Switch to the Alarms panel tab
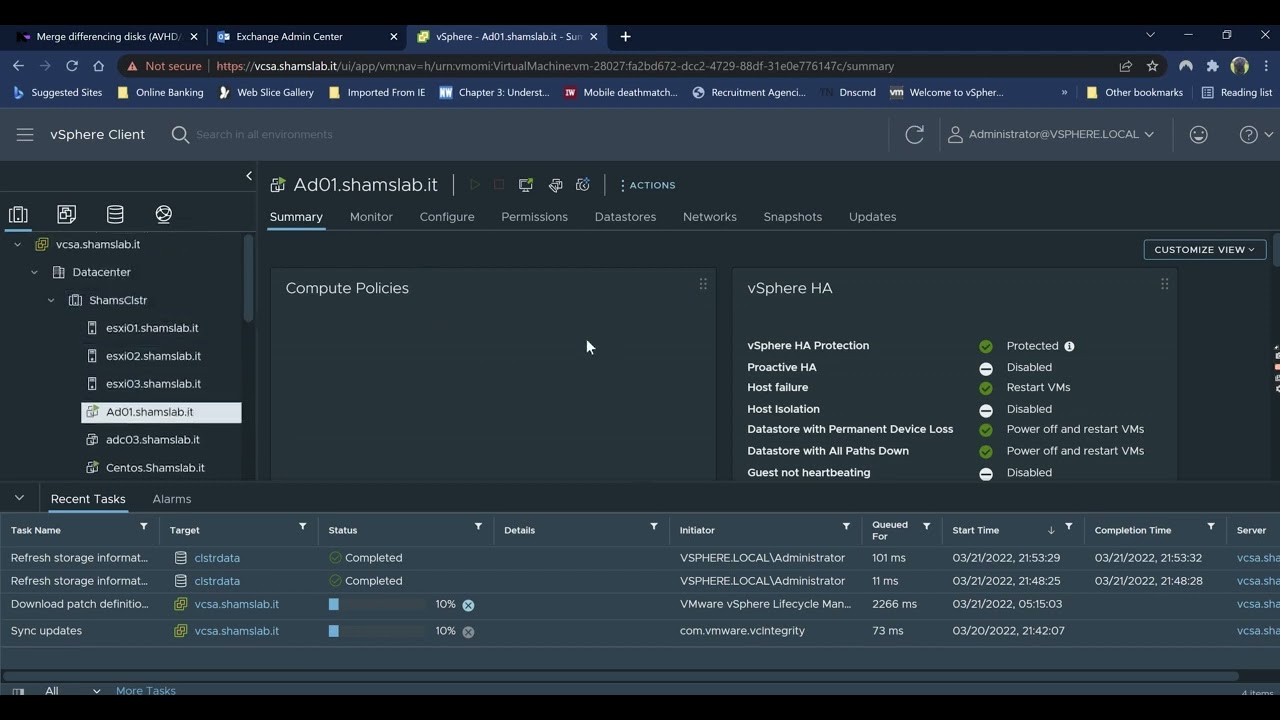The image size is (1280, 720). pos(172,499)
